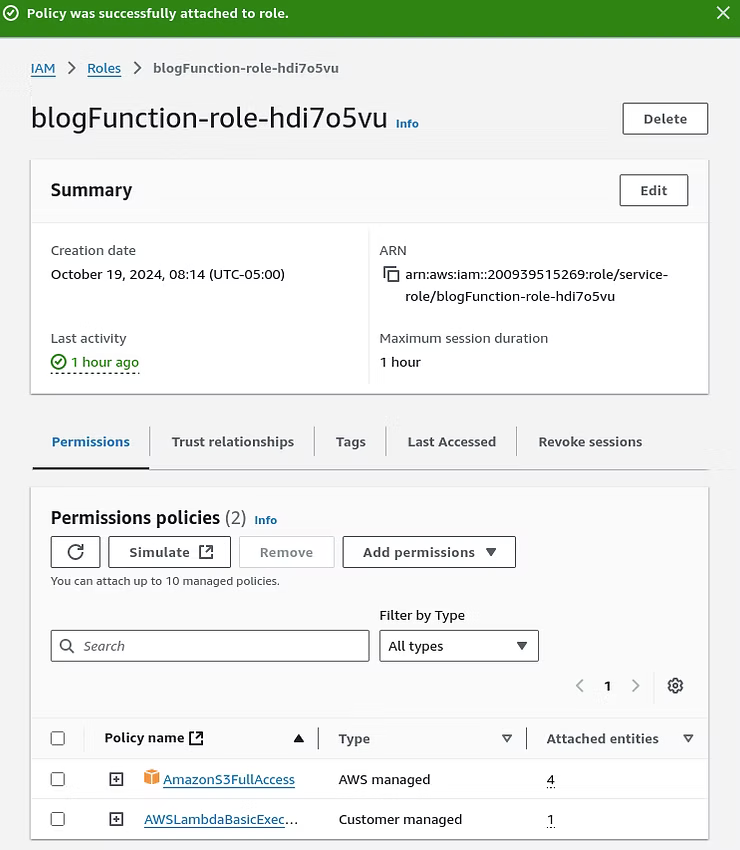Click the Delete role button

click(x=665, y=119)
